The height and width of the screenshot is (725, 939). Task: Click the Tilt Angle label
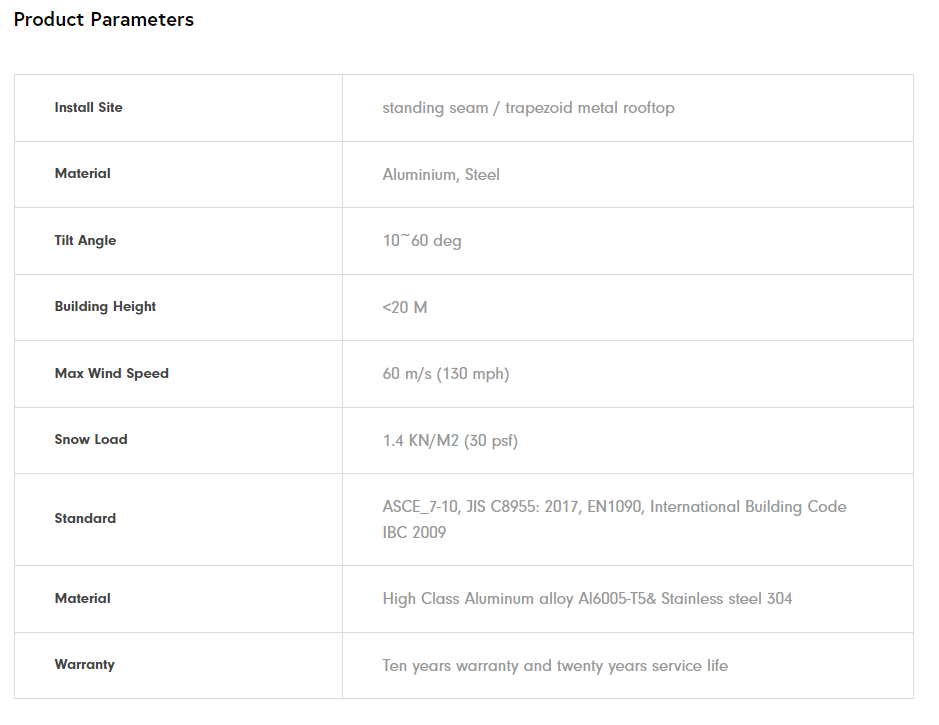point(85,241)
